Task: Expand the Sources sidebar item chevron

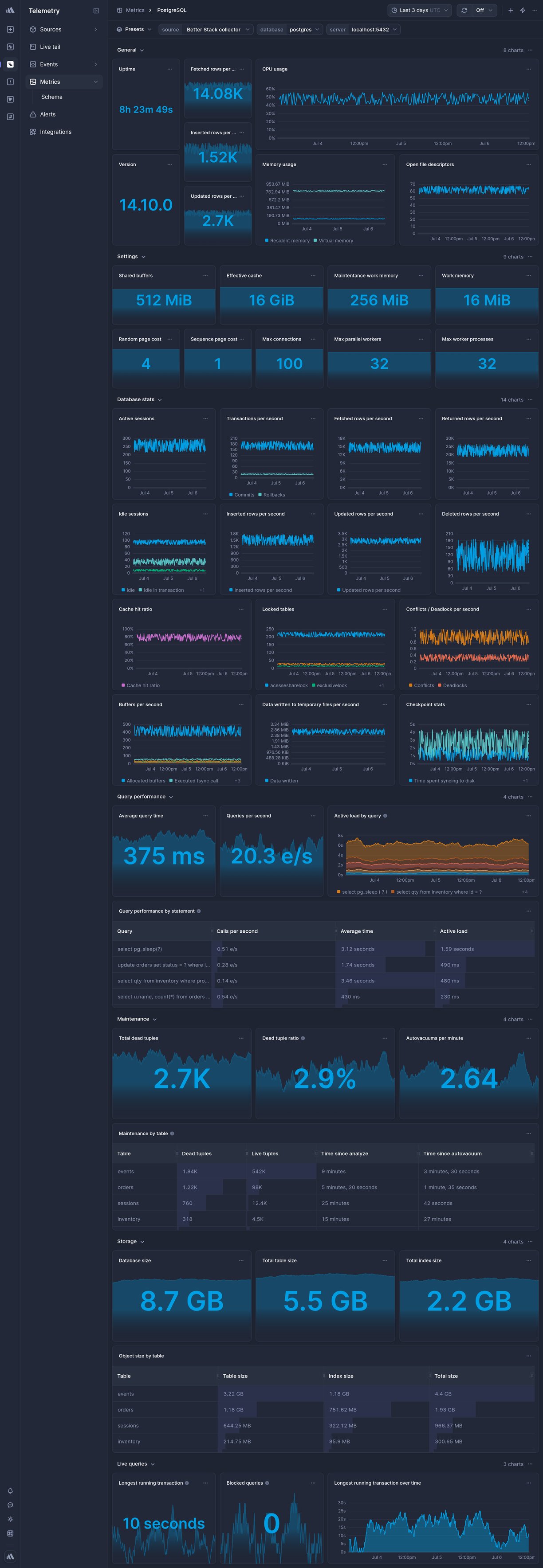Action: (x=96, y=29)
